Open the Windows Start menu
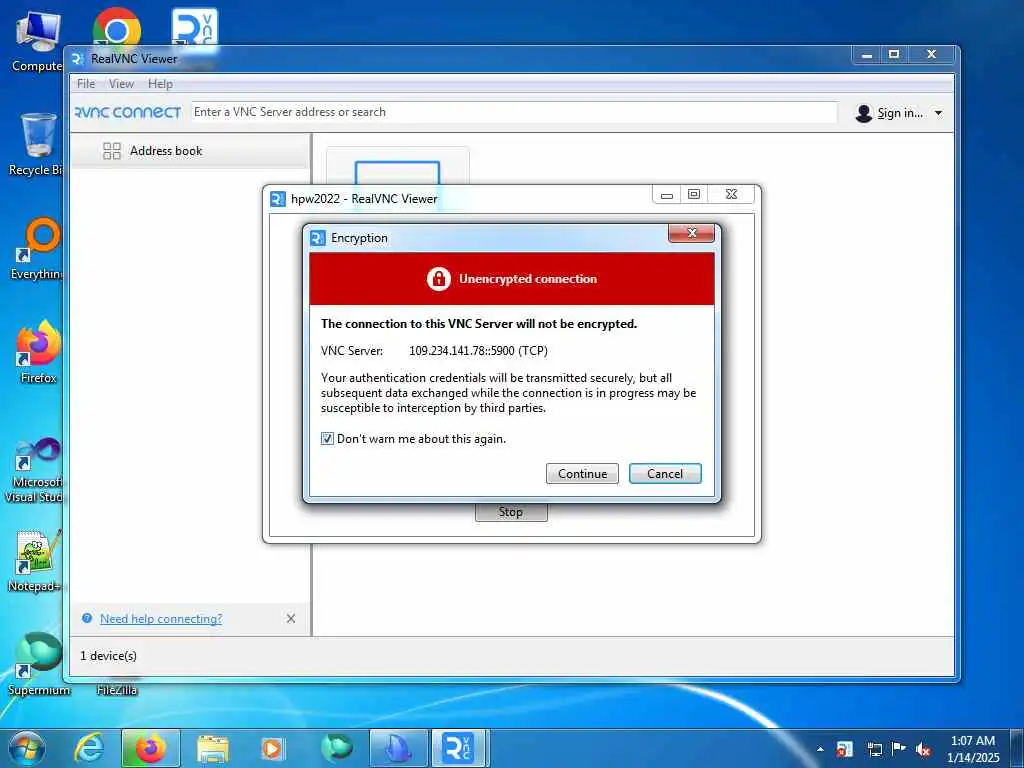 pos(26,749)
